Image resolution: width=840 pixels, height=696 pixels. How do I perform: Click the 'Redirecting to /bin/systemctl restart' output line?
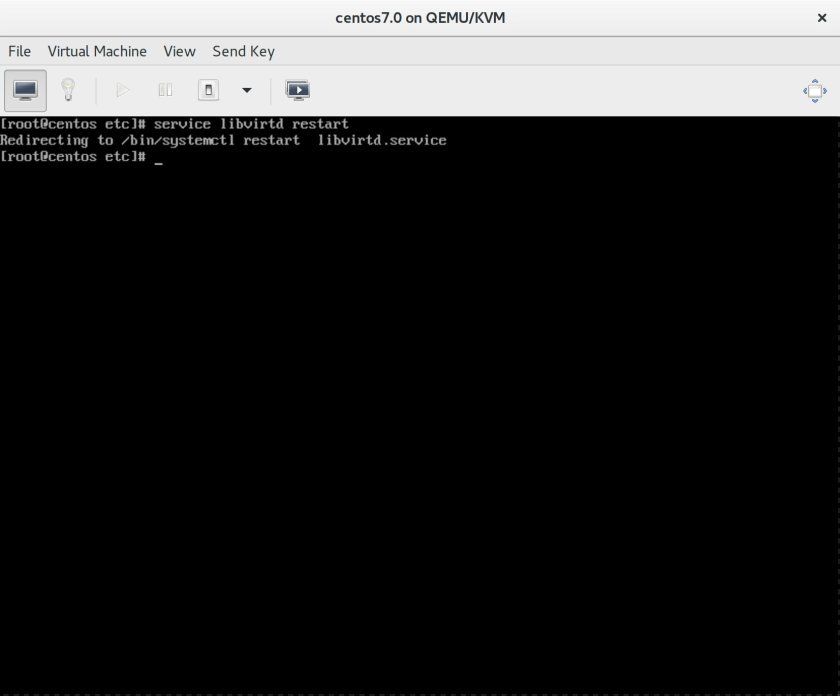pos(223,140)
